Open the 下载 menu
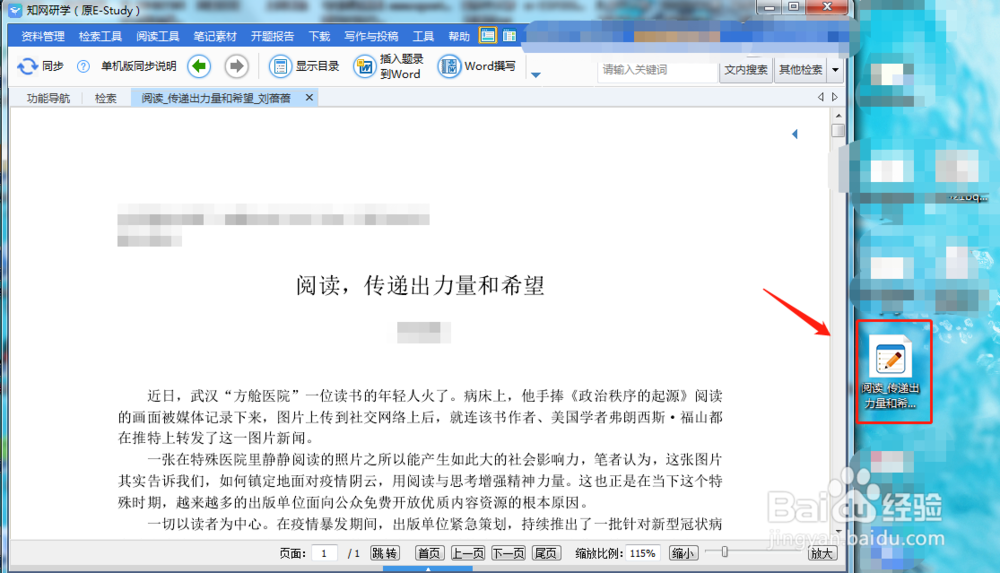Image resolution: width=1000 pixels, height=573 pixels. pyautogui.click(x=320, y=36)
